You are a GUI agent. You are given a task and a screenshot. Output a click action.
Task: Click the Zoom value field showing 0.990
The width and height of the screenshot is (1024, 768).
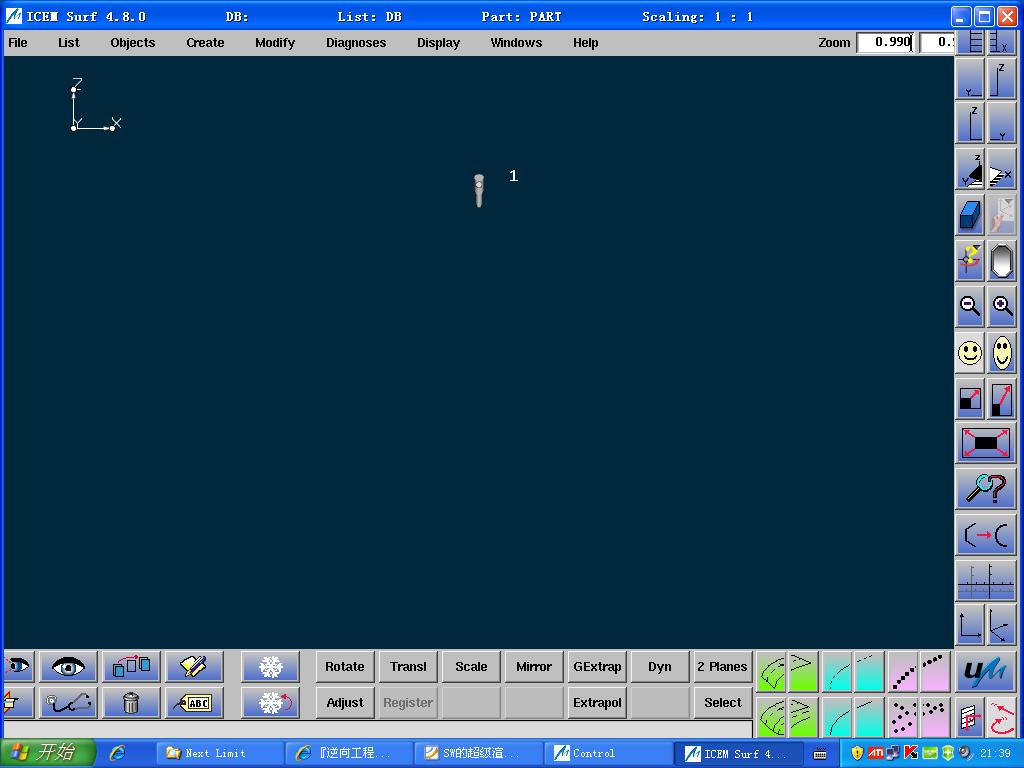point(885,42)
